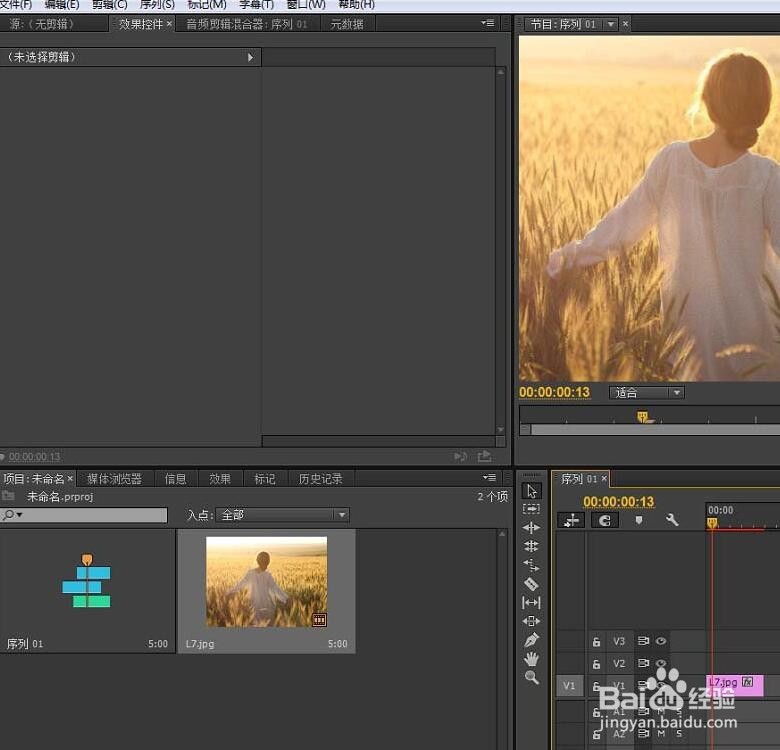780x750 pixels.
Task: Toggle lock on track V2
Action: click(596, 664)
